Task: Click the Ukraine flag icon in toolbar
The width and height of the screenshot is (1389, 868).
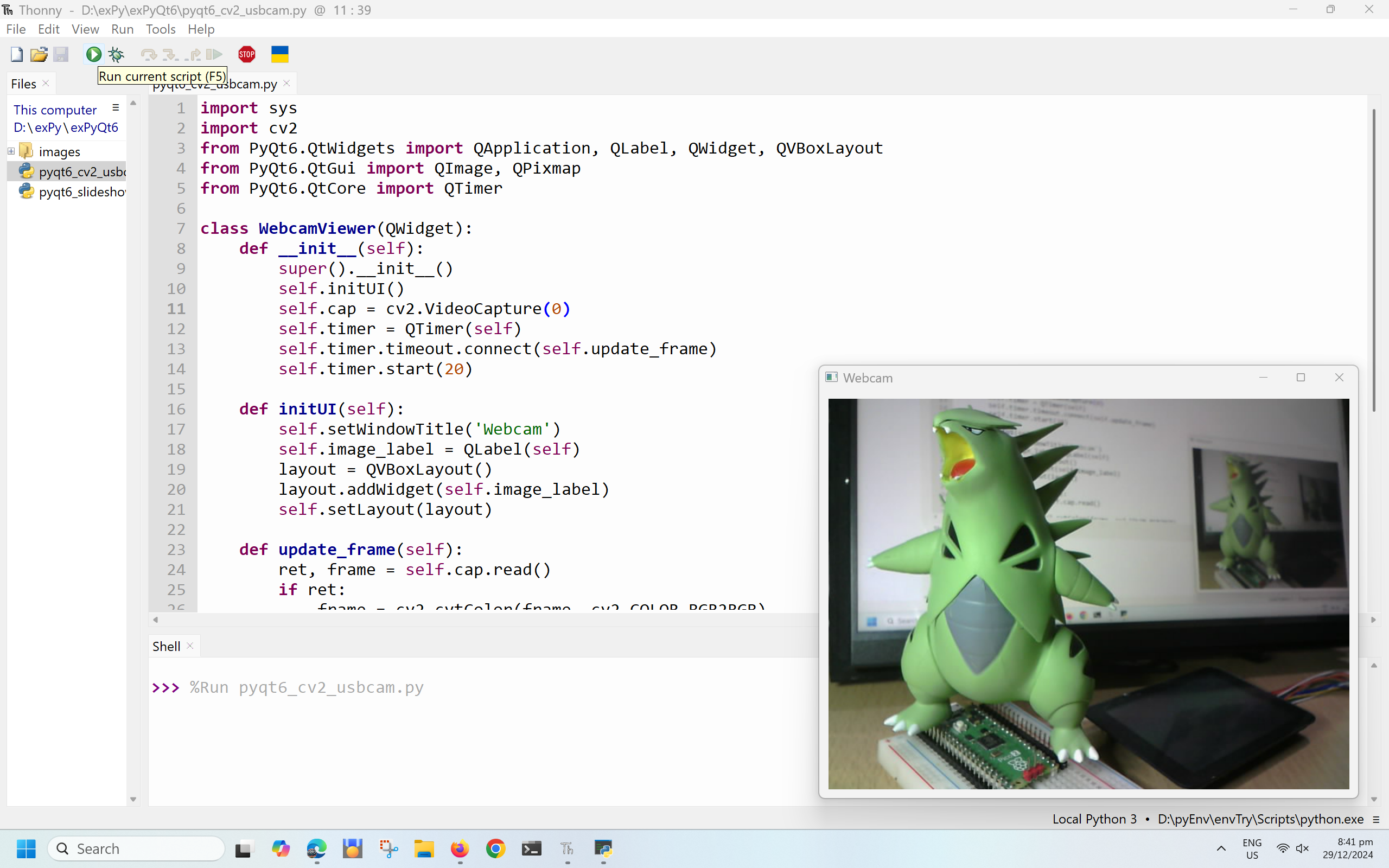Action: pos(279,55)
